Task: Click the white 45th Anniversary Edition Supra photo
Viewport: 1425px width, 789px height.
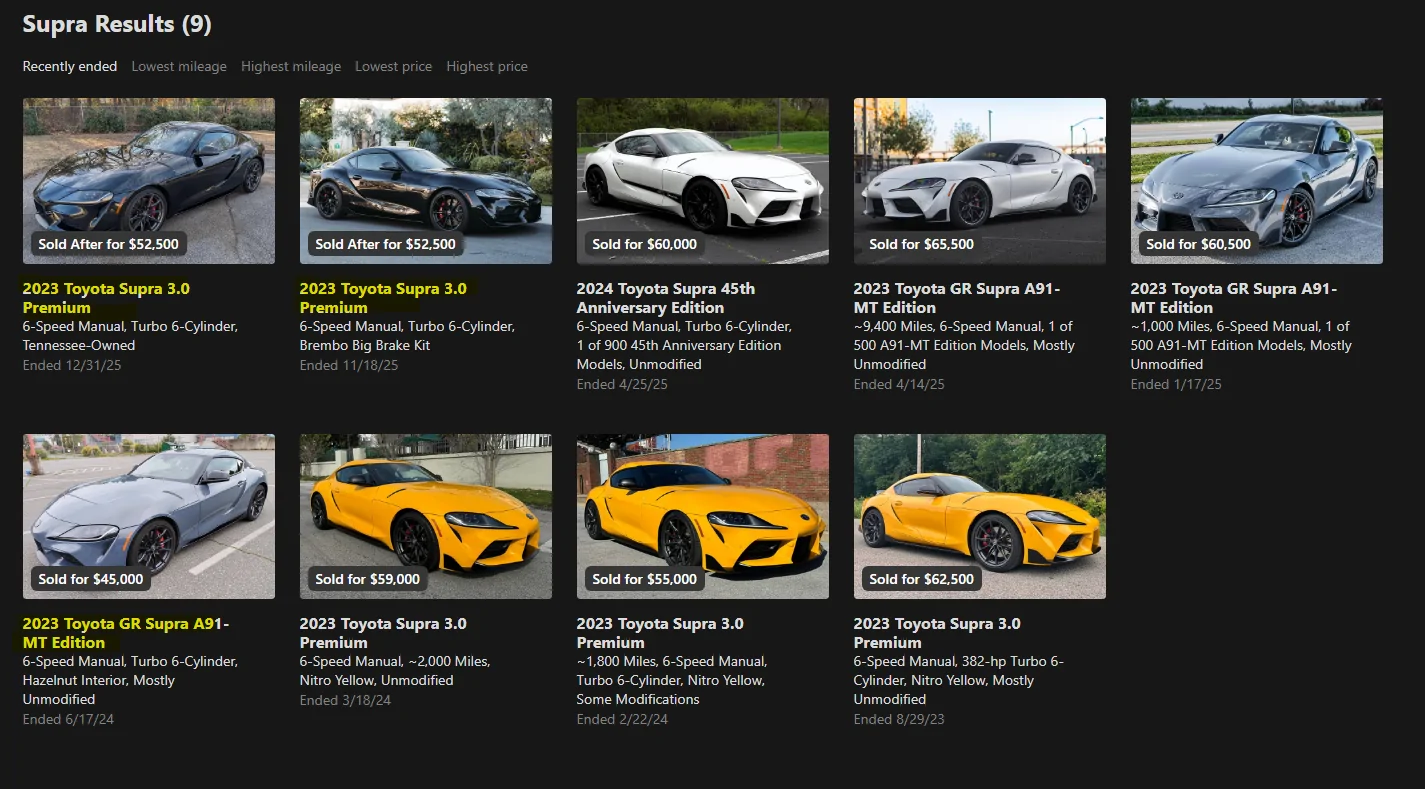Action: point(703,181)
